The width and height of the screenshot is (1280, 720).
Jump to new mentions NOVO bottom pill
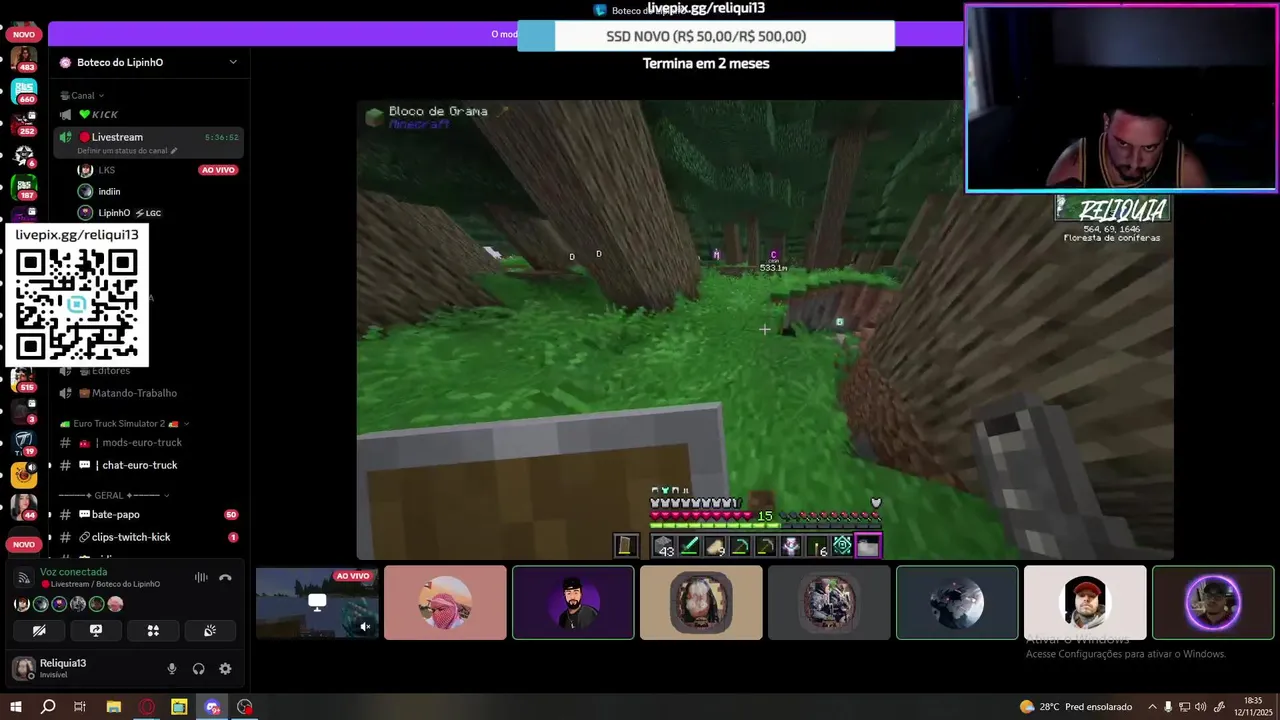pos(24,544)
